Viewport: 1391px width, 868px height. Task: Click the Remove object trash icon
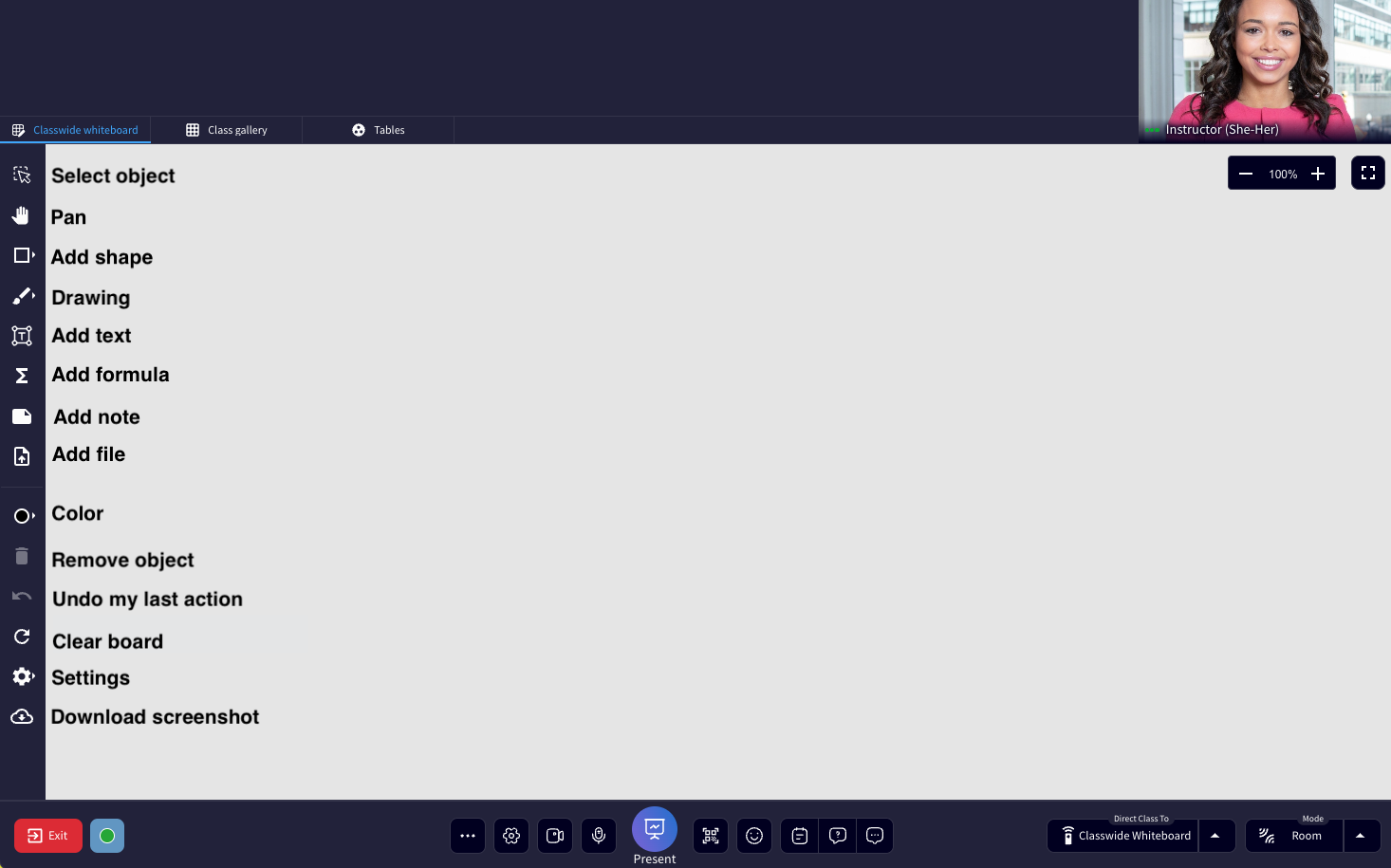pyautogui.click(x=22, y=556)
